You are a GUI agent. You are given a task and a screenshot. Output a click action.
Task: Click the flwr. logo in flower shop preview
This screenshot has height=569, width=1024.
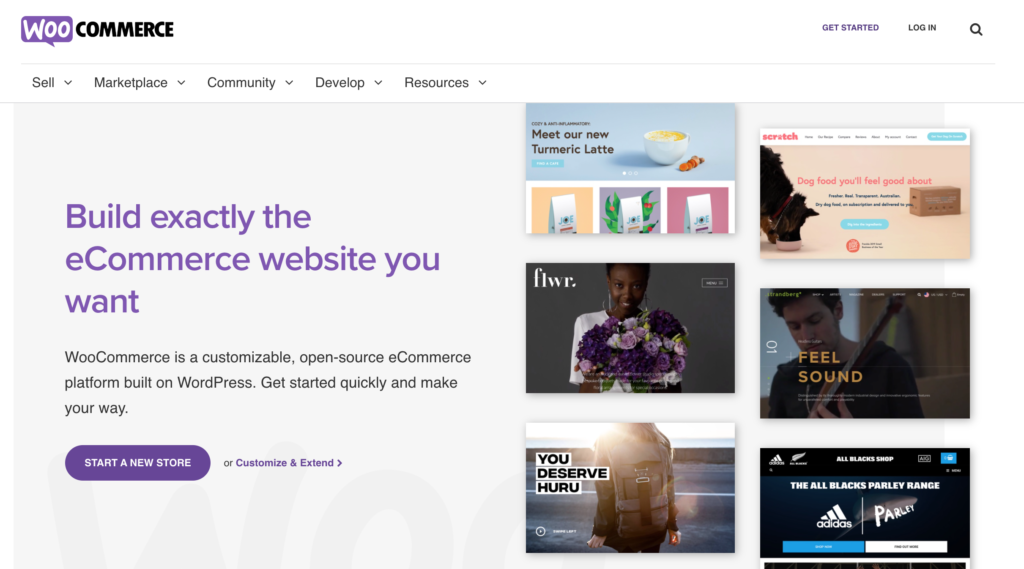point(555,280)
